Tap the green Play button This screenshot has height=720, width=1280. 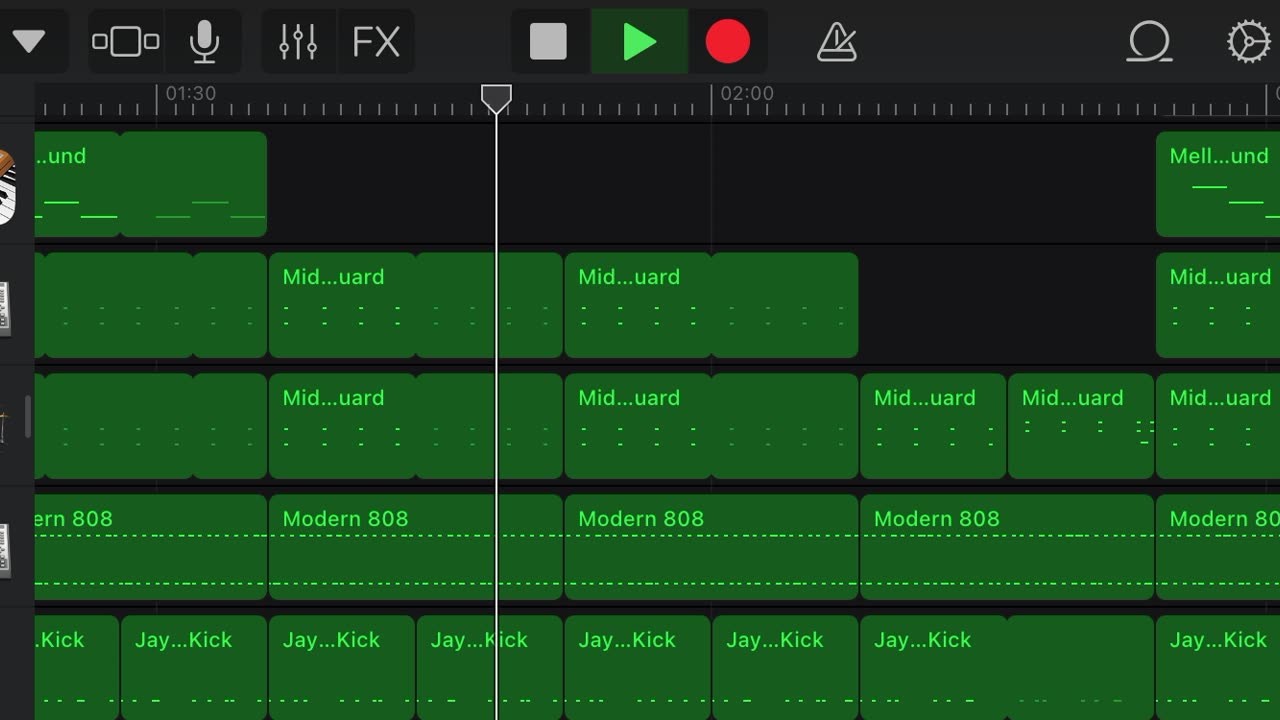(x=639, y=42)
